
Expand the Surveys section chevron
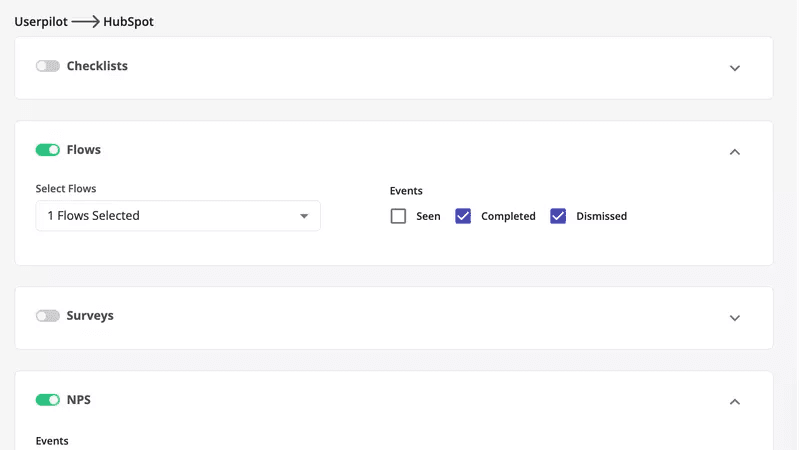click(735, 318)
